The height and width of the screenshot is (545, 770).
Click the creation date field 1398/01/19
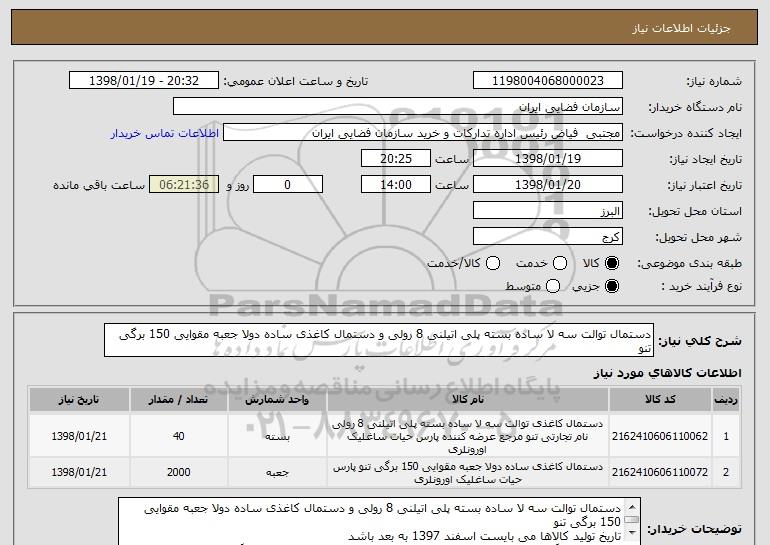pos(548,159)
